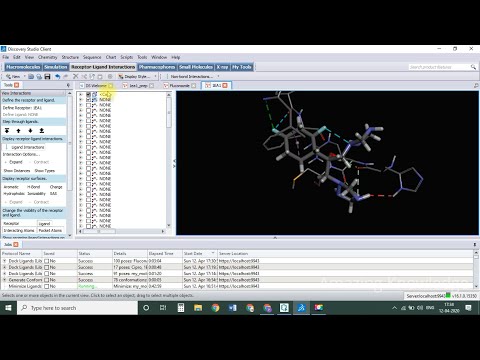This screenshot has width=480, height=360.
Task: Jump to the last ligand icon
Action: tap(42, 130)
